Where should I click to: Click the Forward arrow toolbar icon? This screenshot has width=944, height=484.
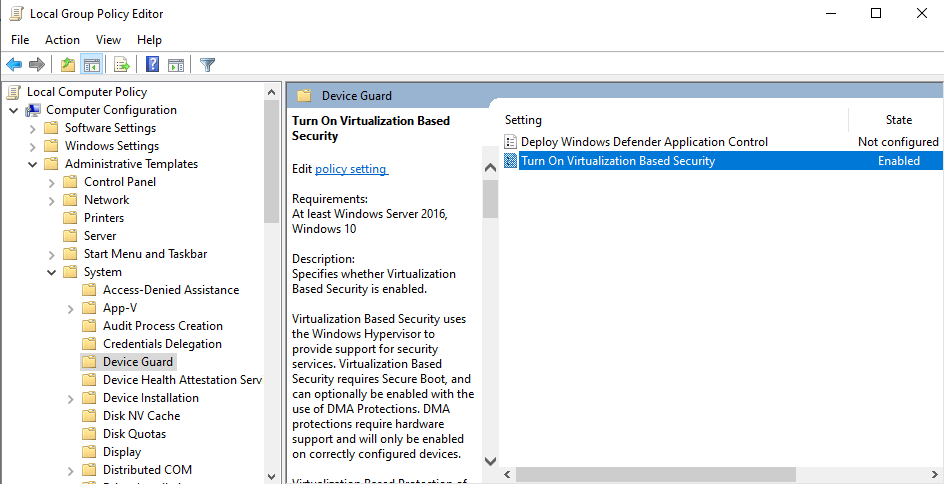(x=37, y=64)
